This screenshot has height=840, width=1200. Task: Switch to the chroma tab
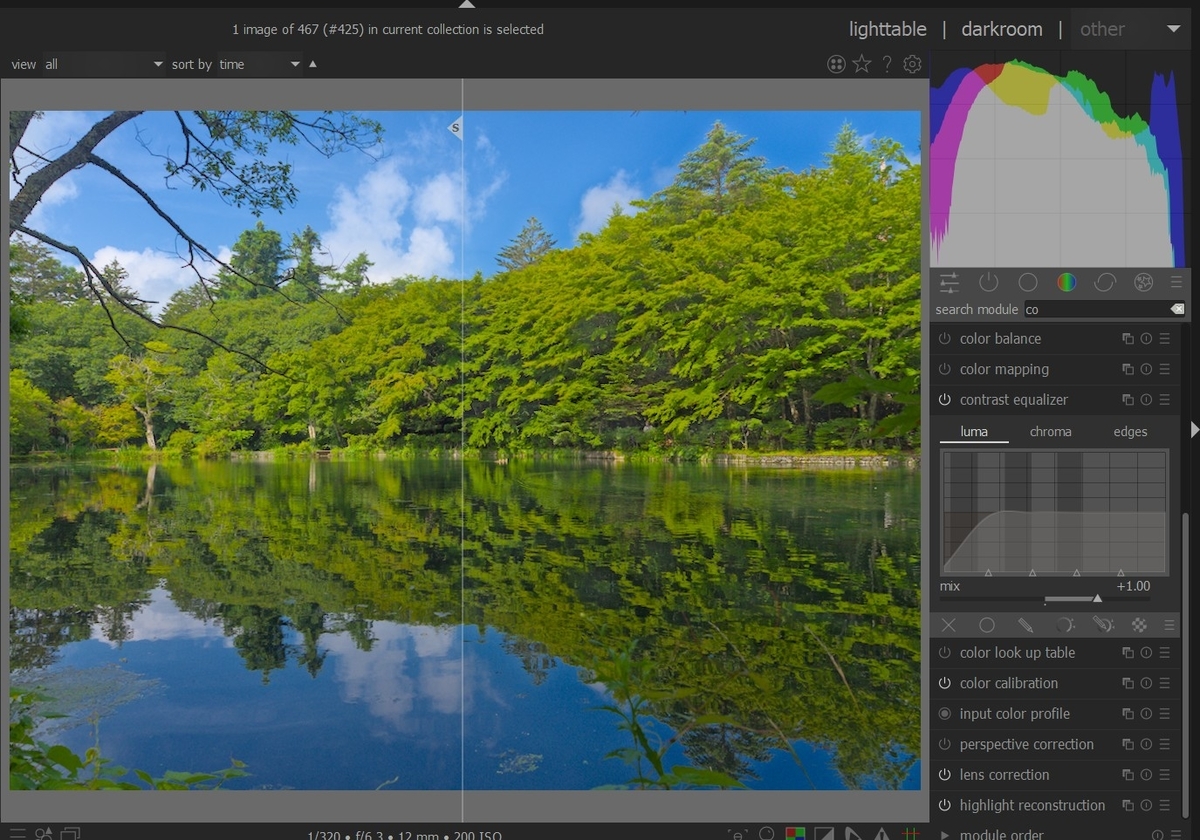pyautogui.click(x=1050, y=432)
